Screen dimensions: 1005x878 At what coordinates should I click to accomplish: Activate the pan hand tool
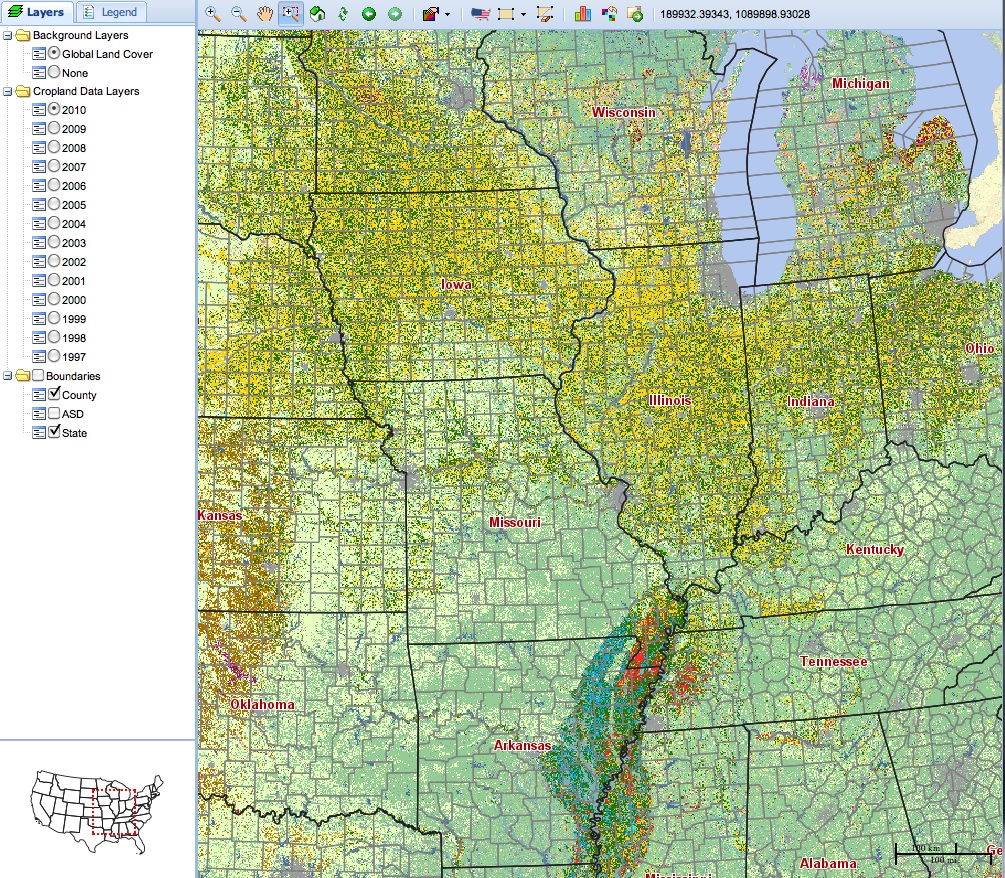click(265, 13)
